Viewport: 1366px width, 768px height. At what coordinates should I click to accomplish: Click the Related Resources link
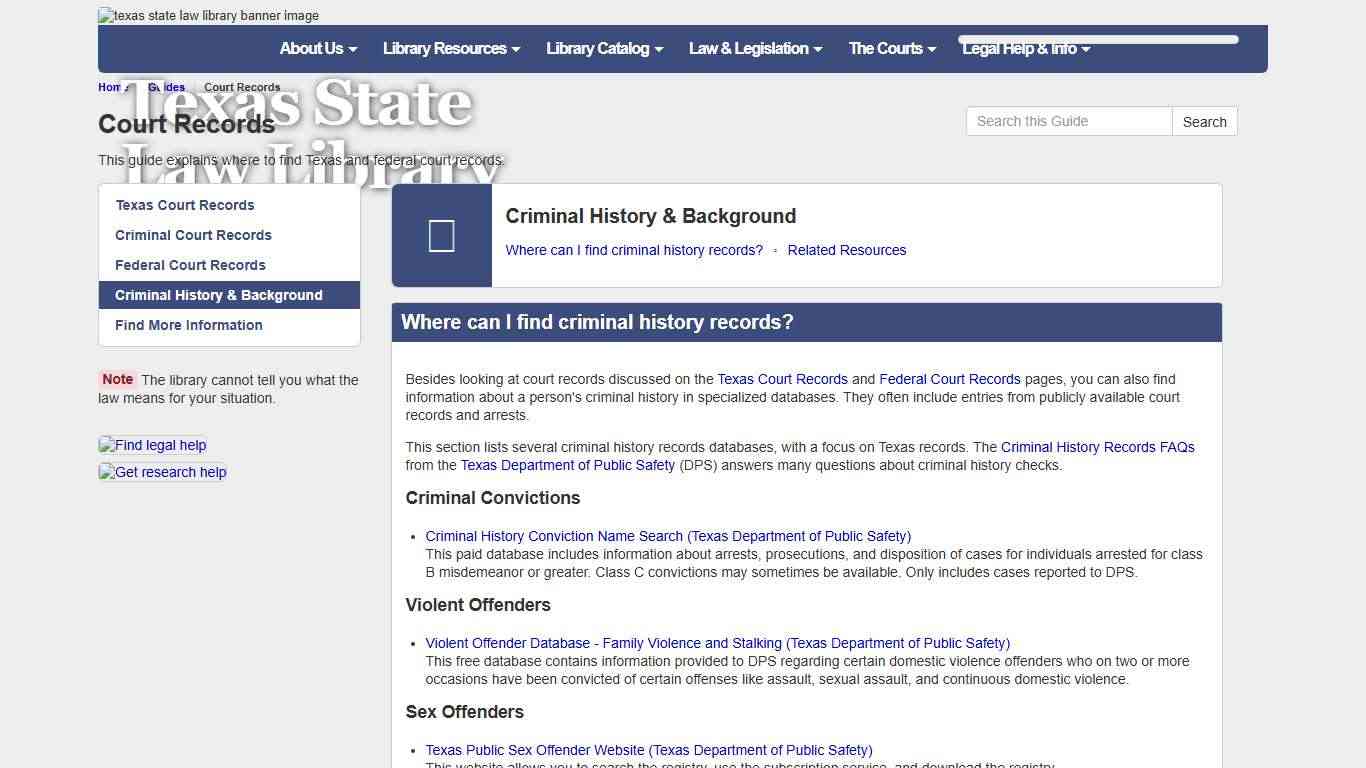(846, 250)
